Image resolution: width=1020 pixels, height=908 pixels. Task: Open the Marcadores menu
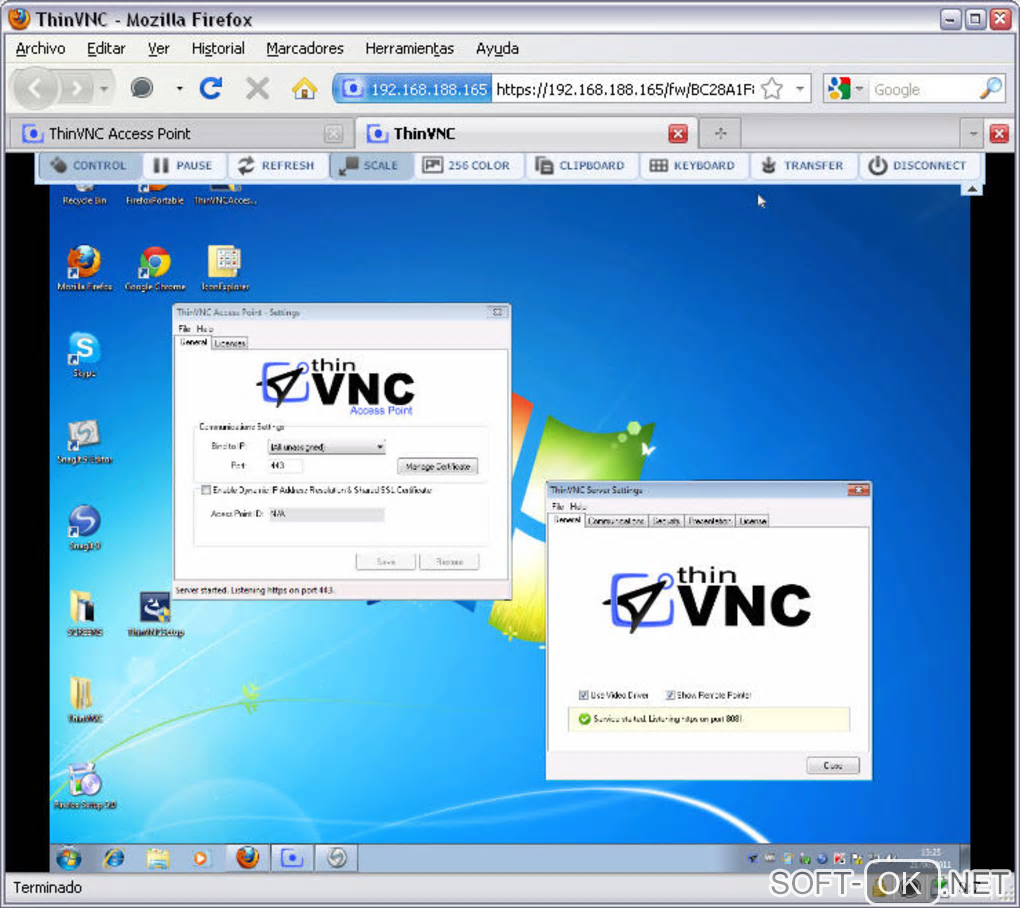click(304, 49)
